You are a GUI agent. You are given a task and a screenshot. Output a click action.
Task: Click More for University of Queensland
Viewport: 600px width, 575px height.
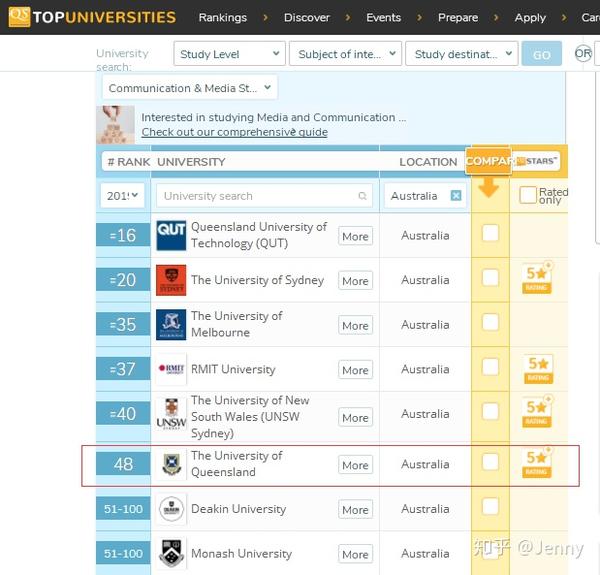[x=355, y=465]
